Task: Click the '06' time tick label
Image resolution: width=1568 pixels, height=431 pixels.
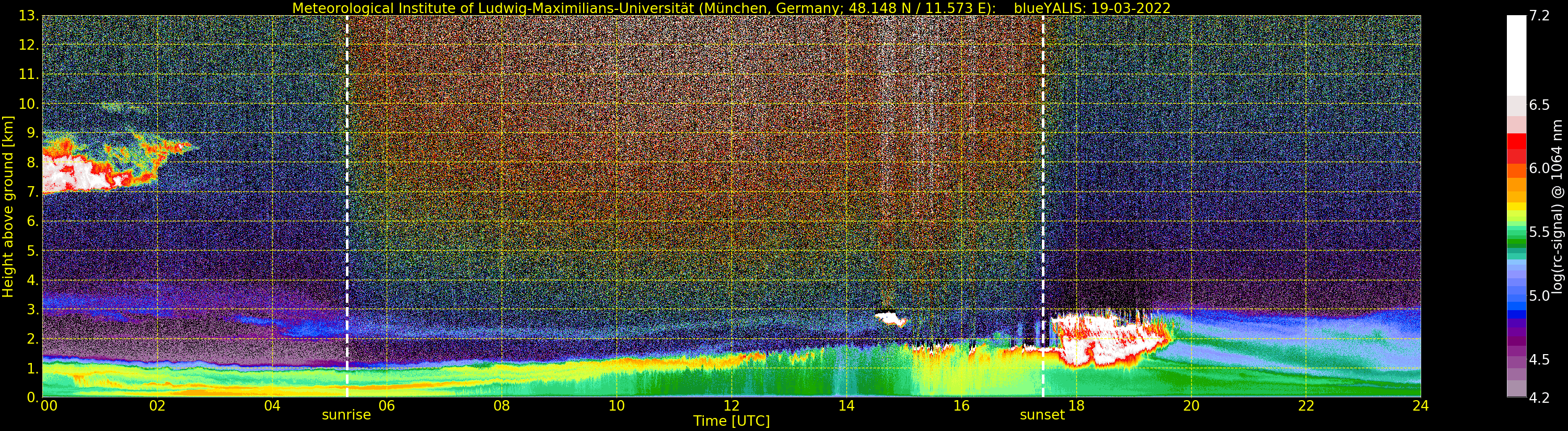Action: coord(387,406)
